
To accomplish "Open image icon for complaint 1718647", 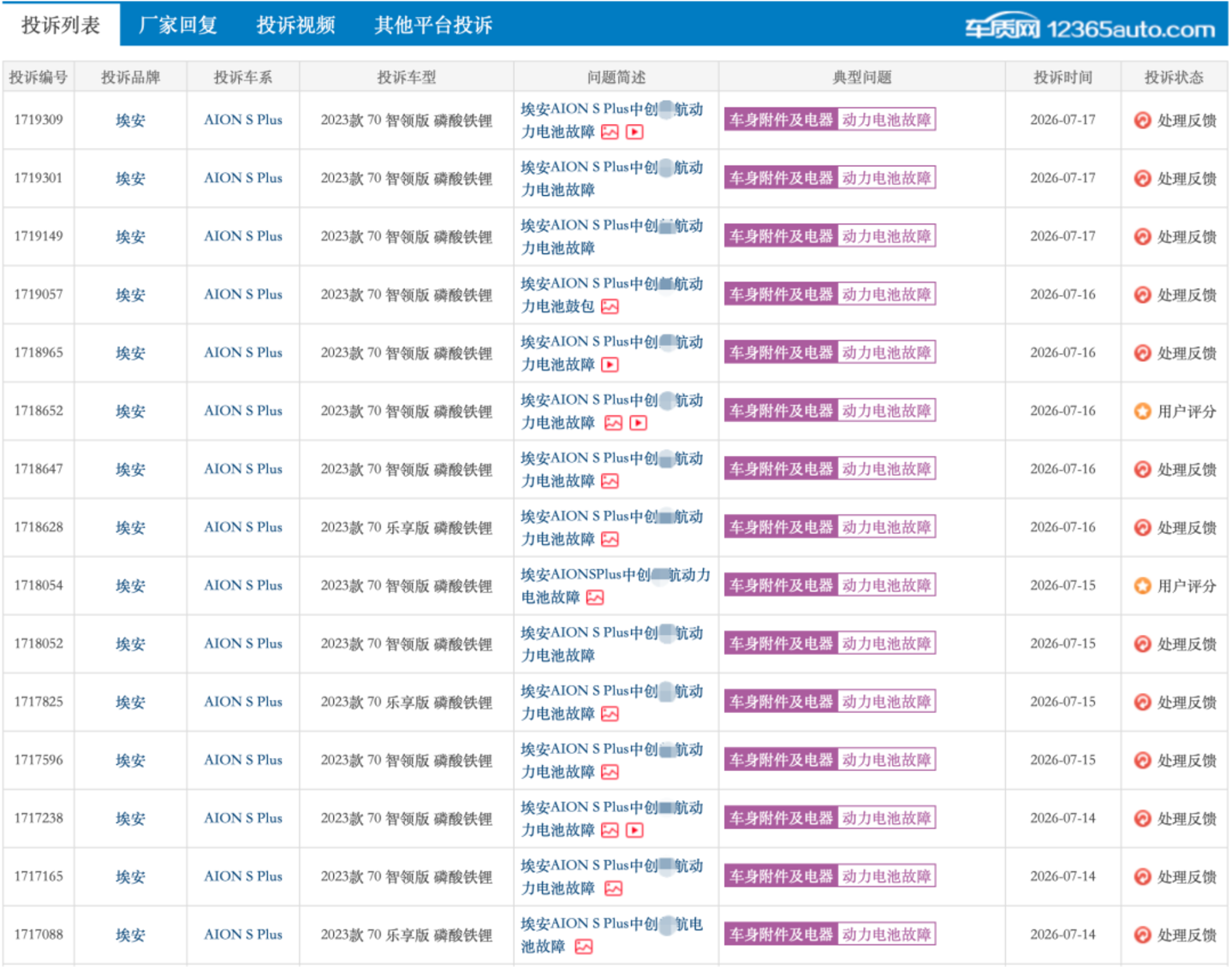I will pos(610,481).
